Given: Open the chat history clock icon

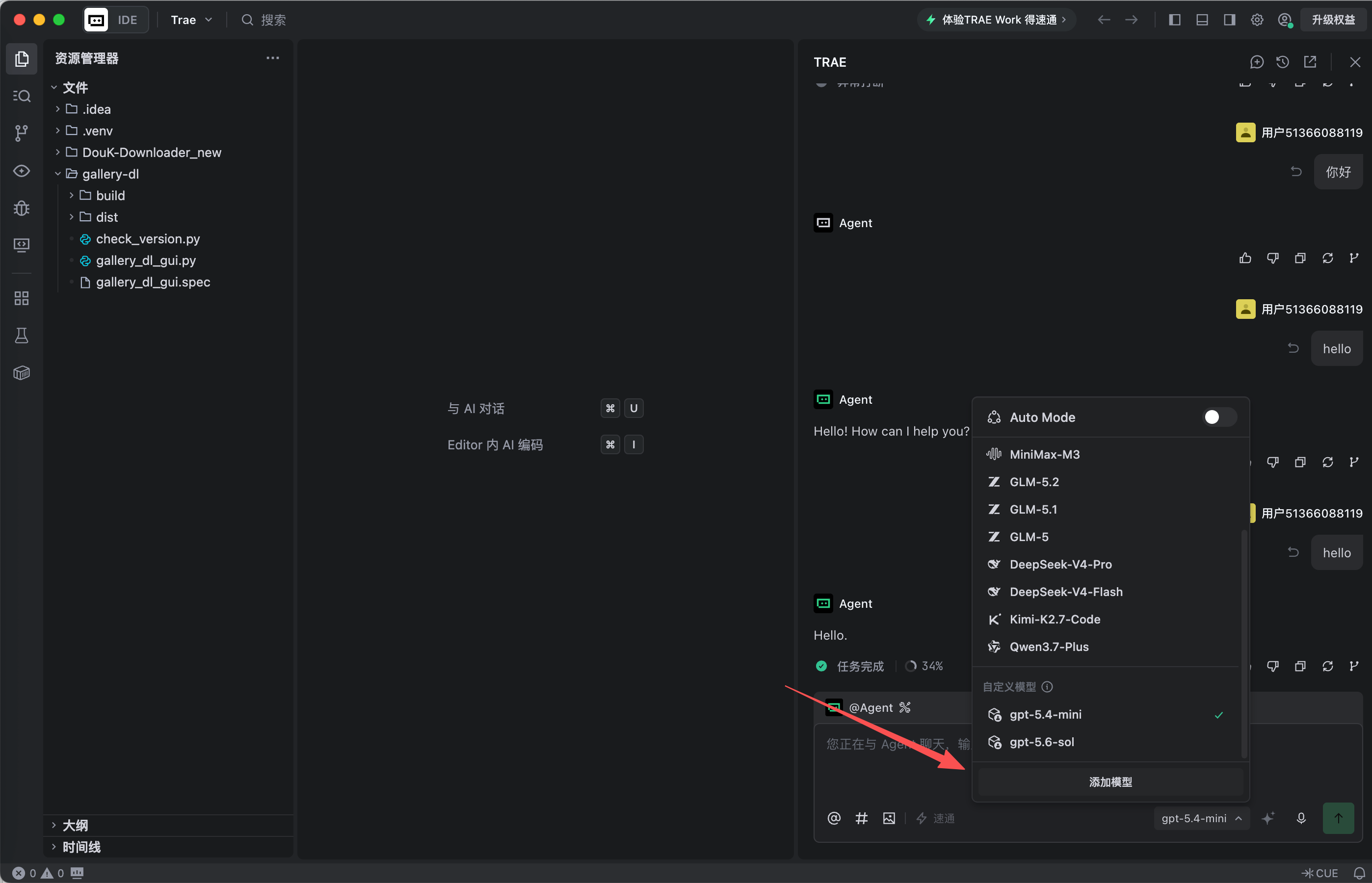Looking at the screenshot, I should tap(1283, 62).
